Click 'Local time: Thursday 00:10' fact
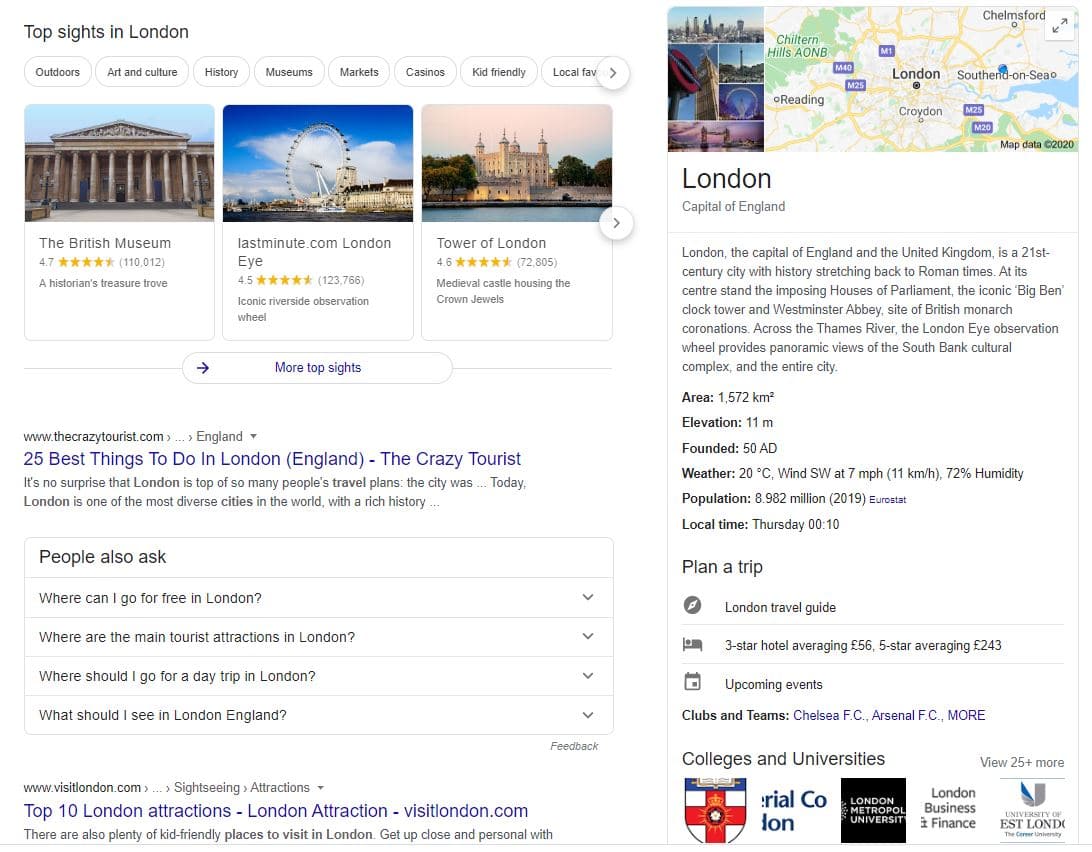This screenshot has height=852, width=1092. 760,525
